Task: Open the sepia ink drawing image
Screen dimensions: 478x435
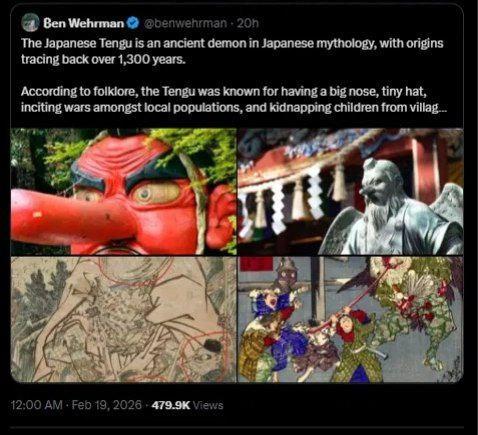Action: (x=124, y=319)
